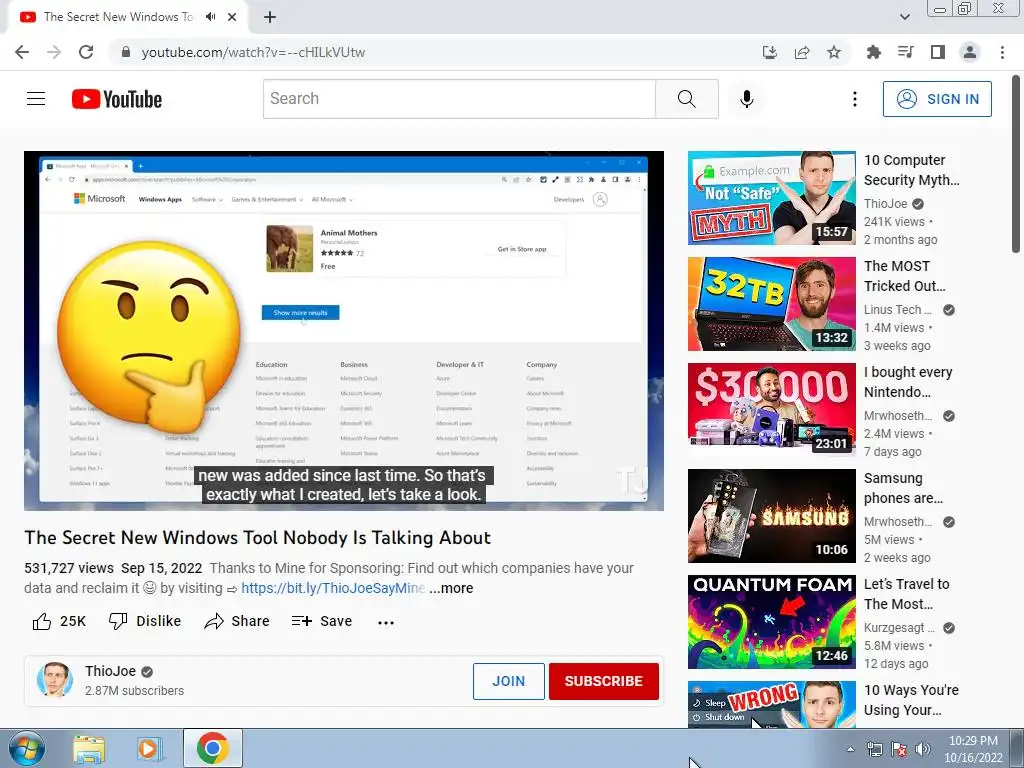
Task: Click 'Samsung phones are...' video title
Action: [x=903, y=488]
